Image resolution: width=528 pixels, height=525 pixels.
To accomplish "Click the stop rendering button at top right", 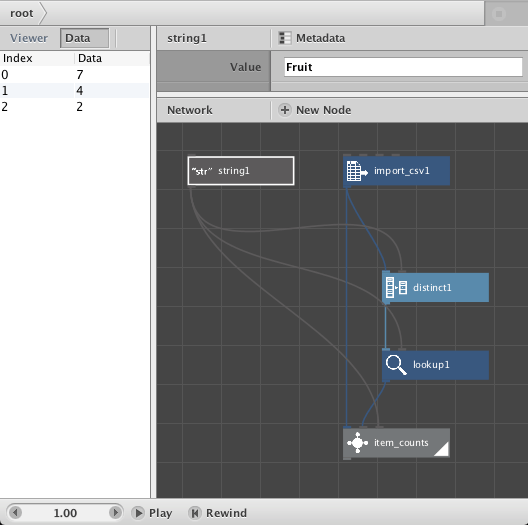I will coord(499,14).
